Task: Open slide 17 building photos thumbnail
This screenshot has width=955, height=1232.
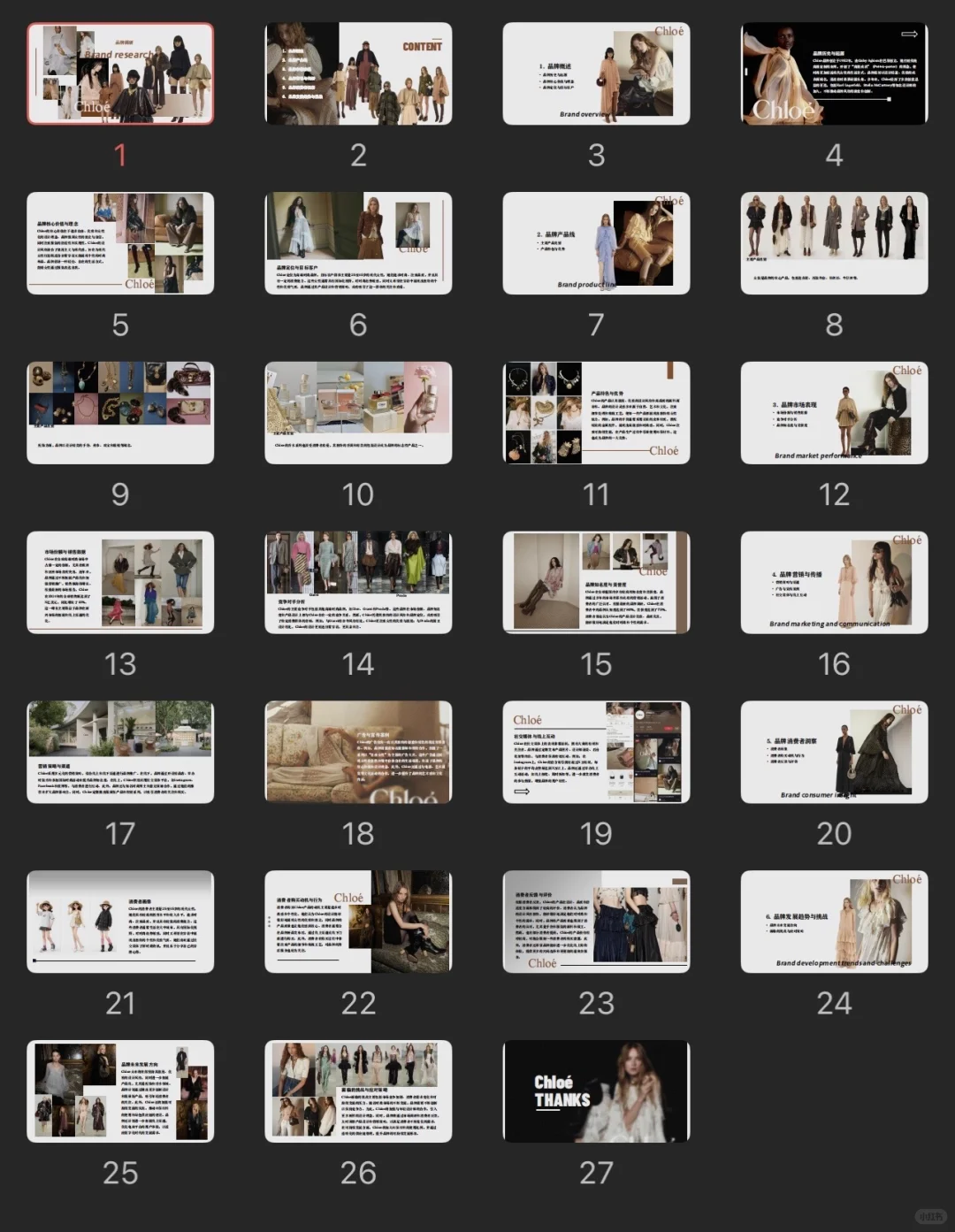Action: (120, 752)
